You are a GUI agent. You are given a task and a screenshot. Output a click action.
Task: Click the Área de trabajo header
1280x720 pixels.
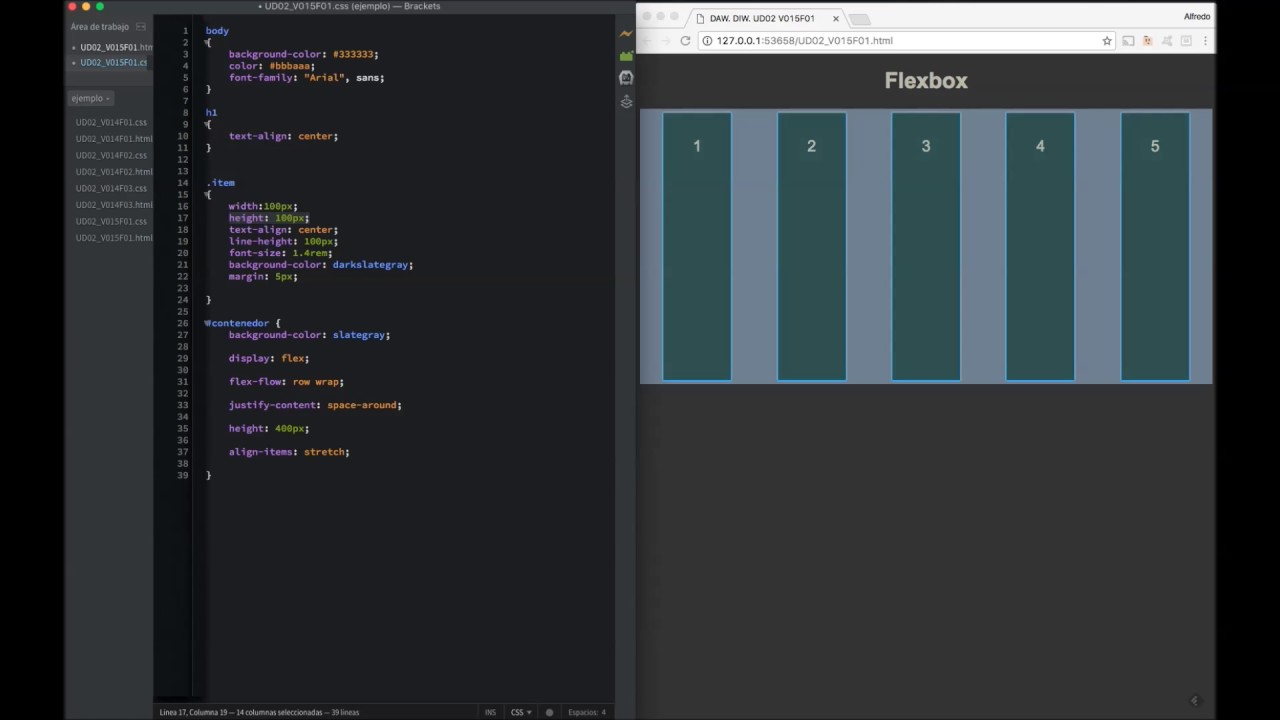pos(99,27)
